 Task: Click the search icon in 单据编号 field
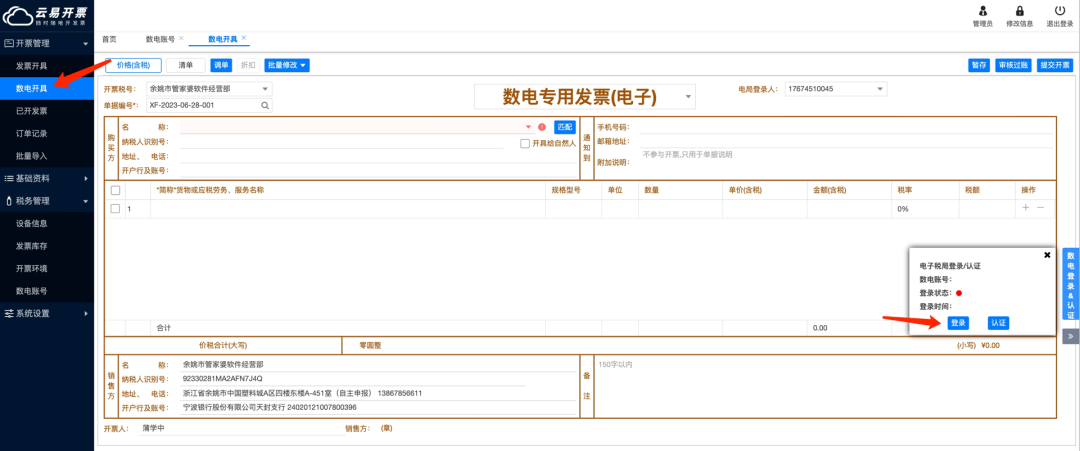pyautogui.click(x=264, y=105)
